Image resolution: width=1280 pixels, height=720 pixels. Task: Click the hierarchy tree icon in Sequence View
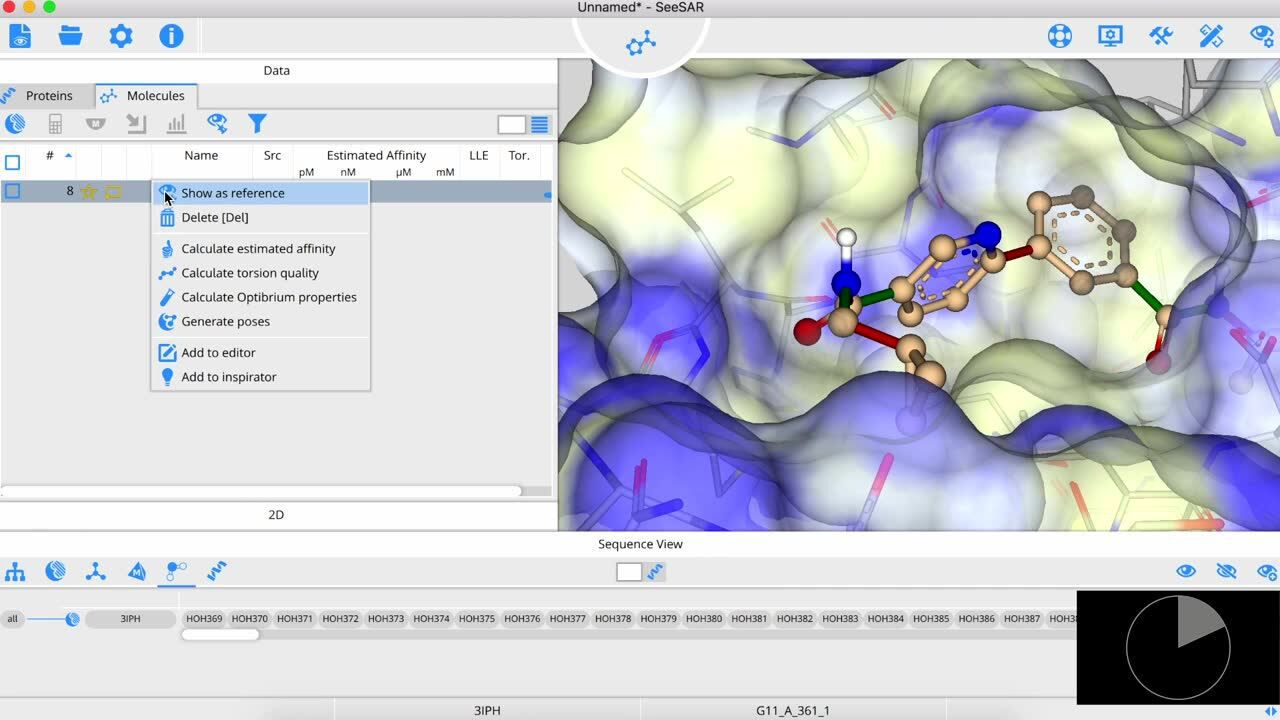(x=15, y=572)
